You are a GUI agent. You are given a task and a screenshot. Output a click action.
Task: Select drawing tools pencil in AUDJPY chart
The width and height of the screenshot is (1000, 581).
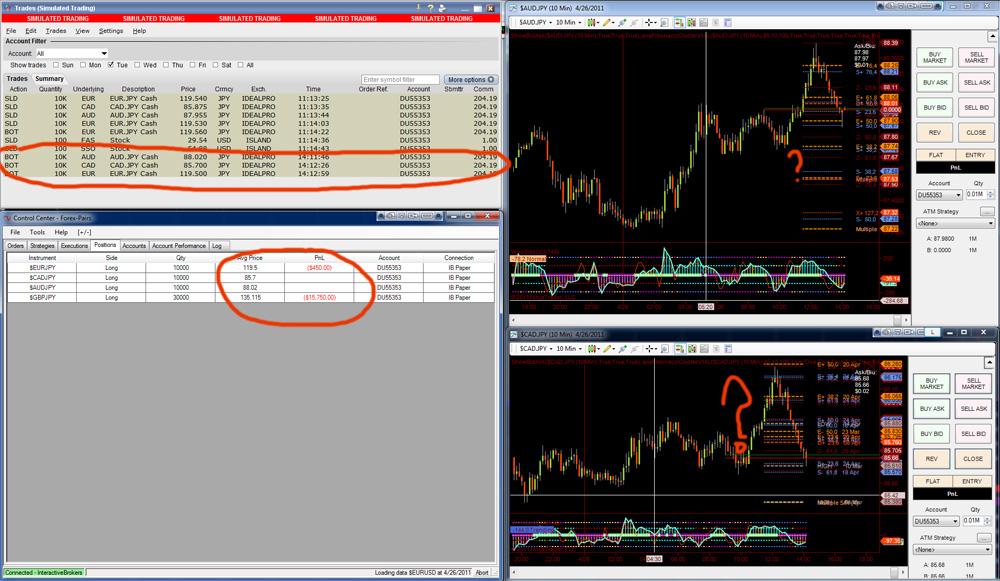click(x=607, y=22)
